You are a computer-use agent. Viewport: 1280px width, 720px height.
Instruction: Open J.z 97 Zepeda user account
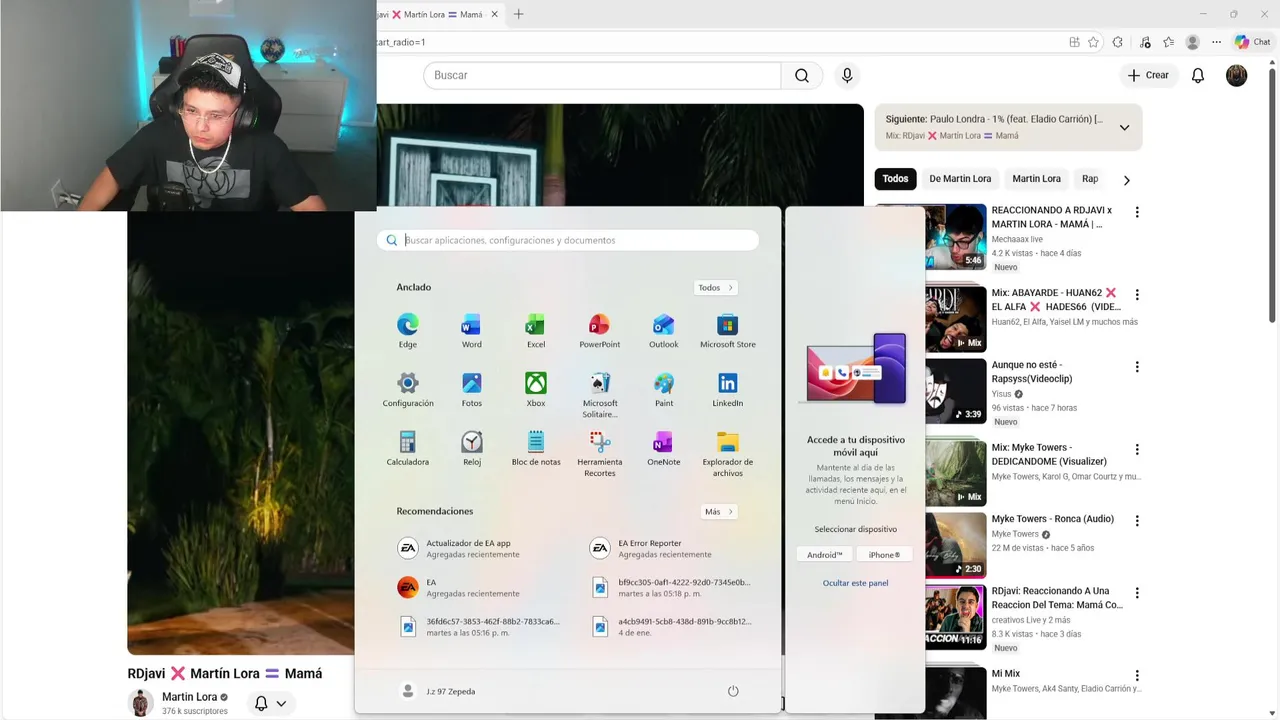(x=438, y=691)
